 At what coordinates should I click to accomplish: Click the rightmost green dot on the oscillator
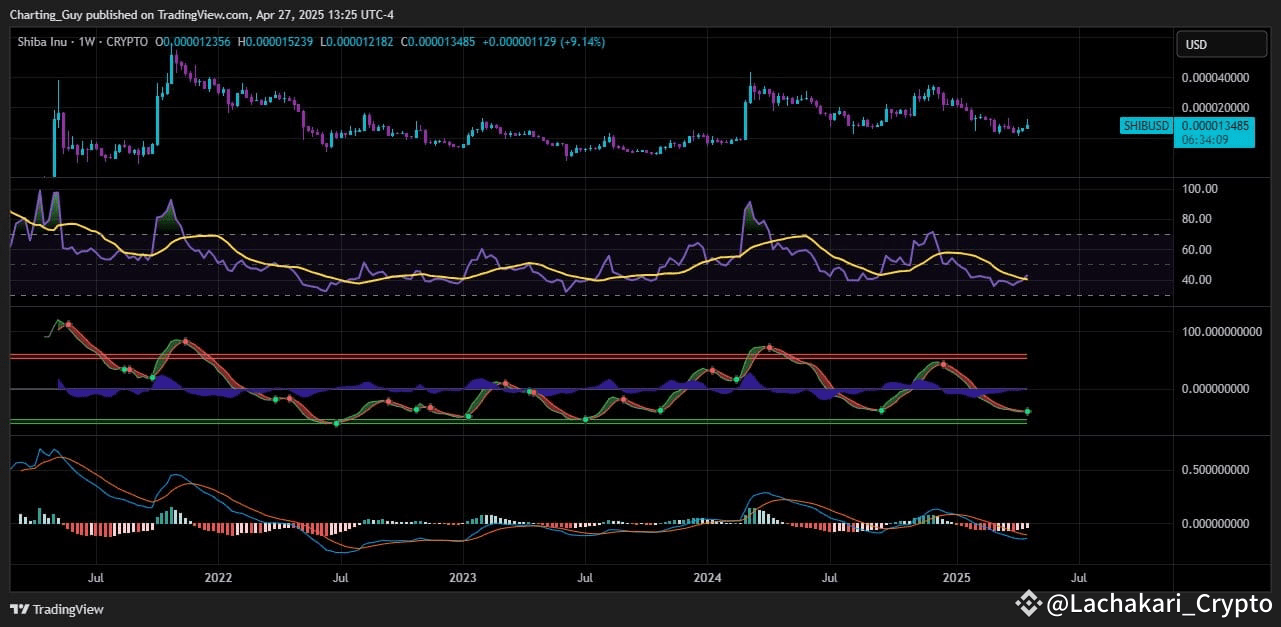(x=1027, y=412)
